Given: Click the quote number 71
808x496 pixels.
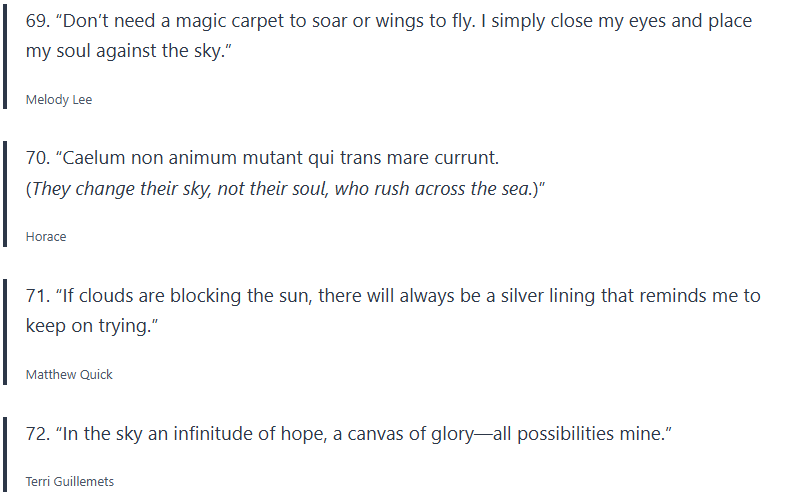Looking at the screenshot, I should click(x=37, y=296).
